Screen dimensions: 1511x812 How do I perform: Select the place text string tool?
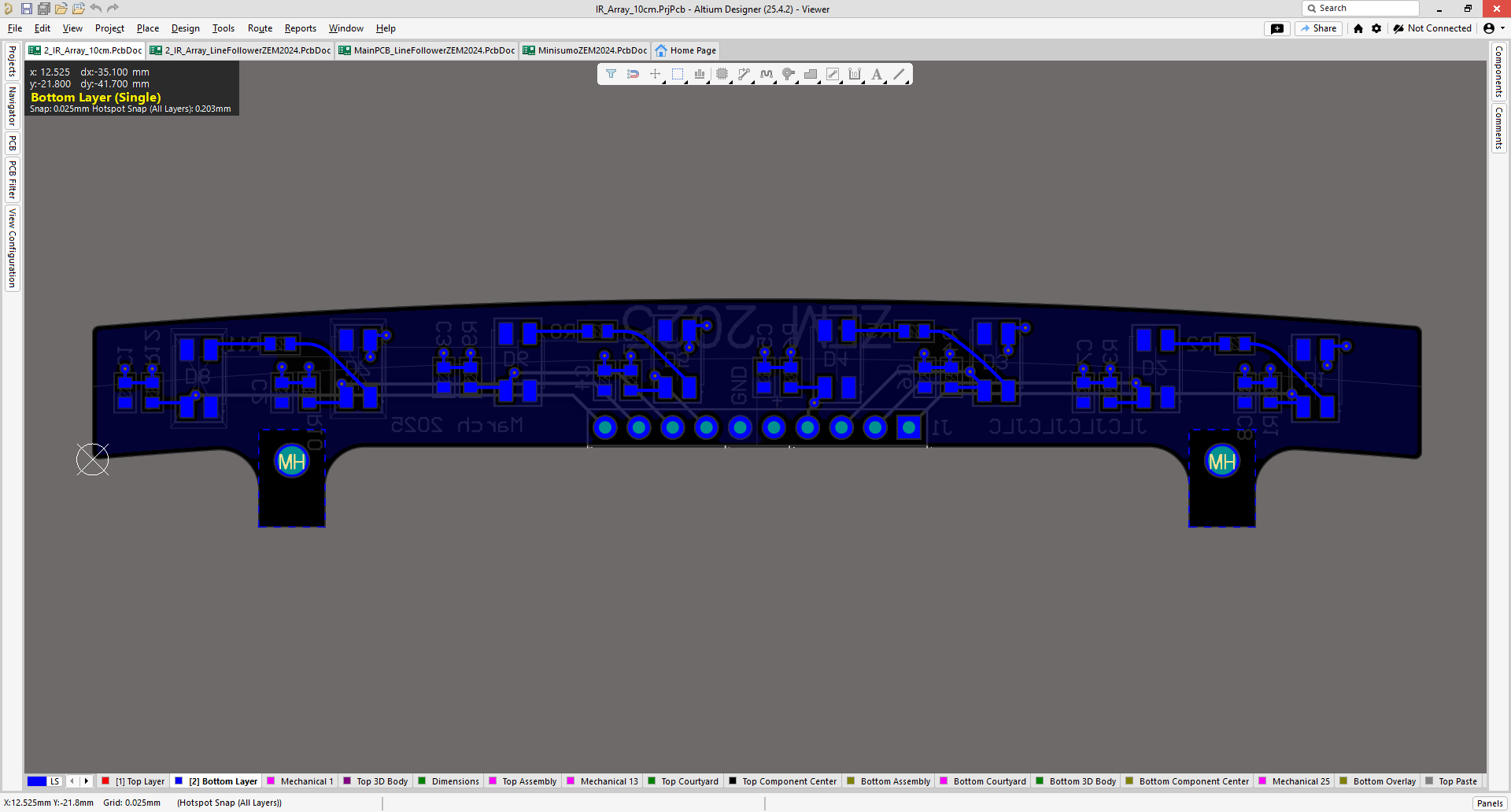[x=877, y=74]
